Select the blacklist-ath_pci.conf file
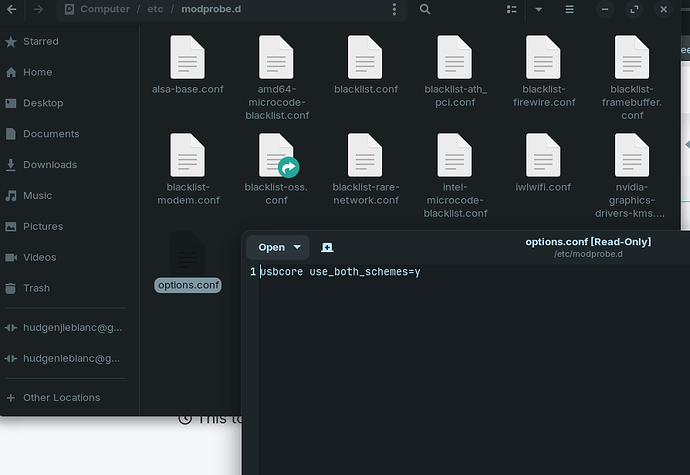690x475 pixels. point(455,72)
